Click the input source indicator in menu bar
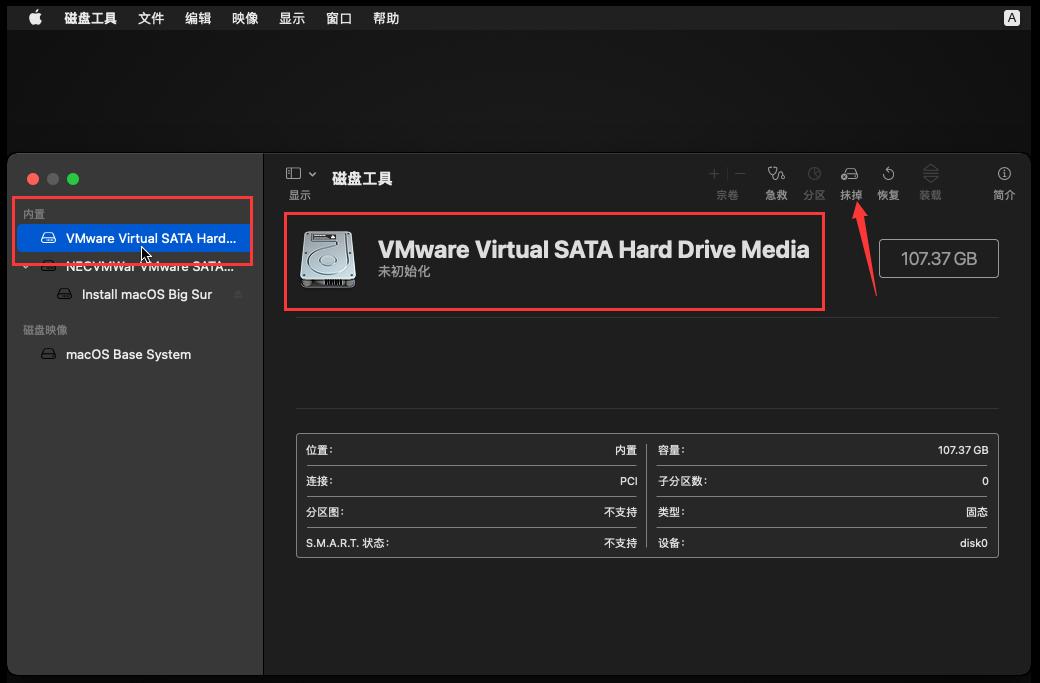1040x683 pixels. [x=1013, y=17]
